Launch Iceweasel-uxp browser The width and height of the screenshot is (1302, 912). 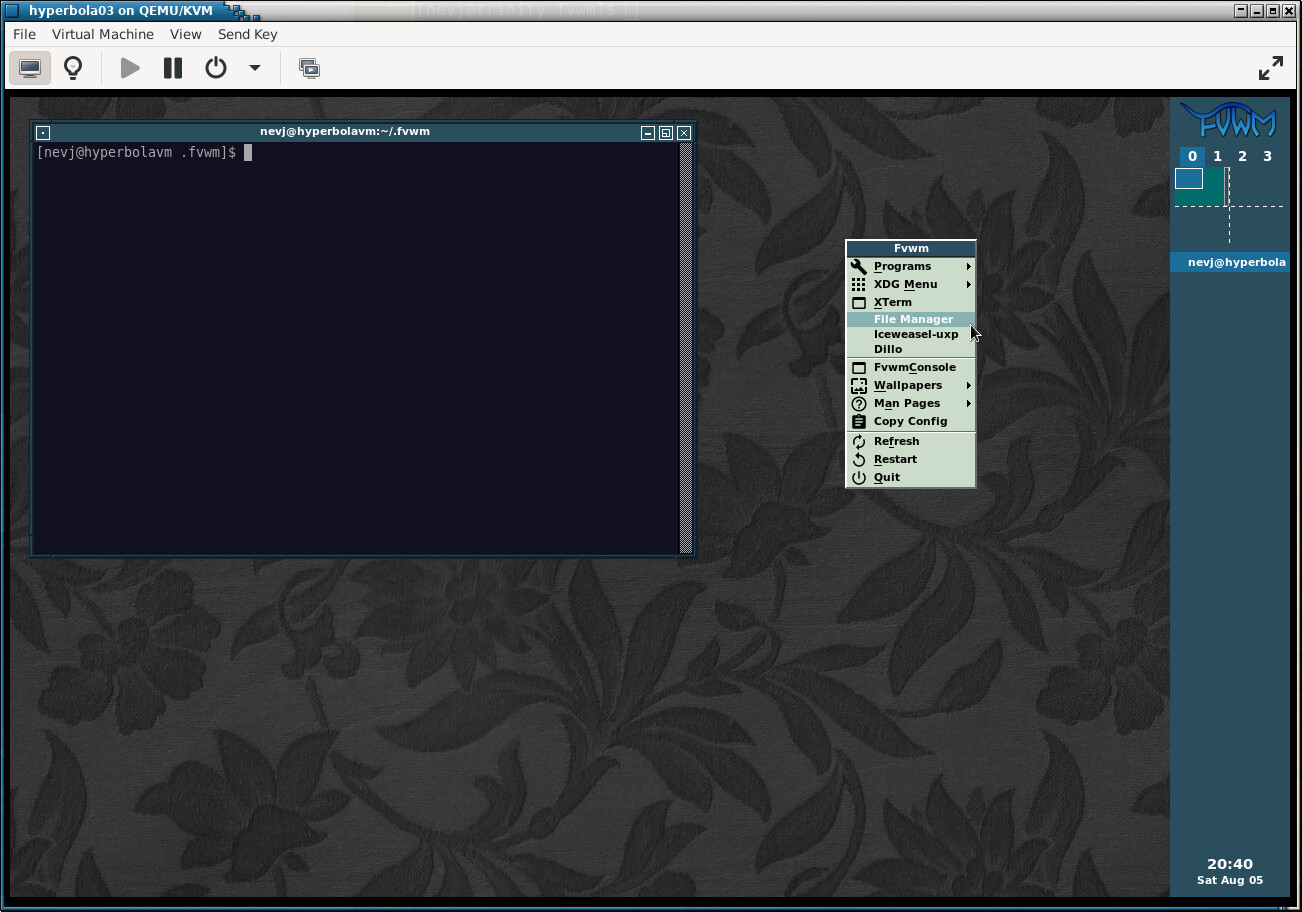click(911, 334)
